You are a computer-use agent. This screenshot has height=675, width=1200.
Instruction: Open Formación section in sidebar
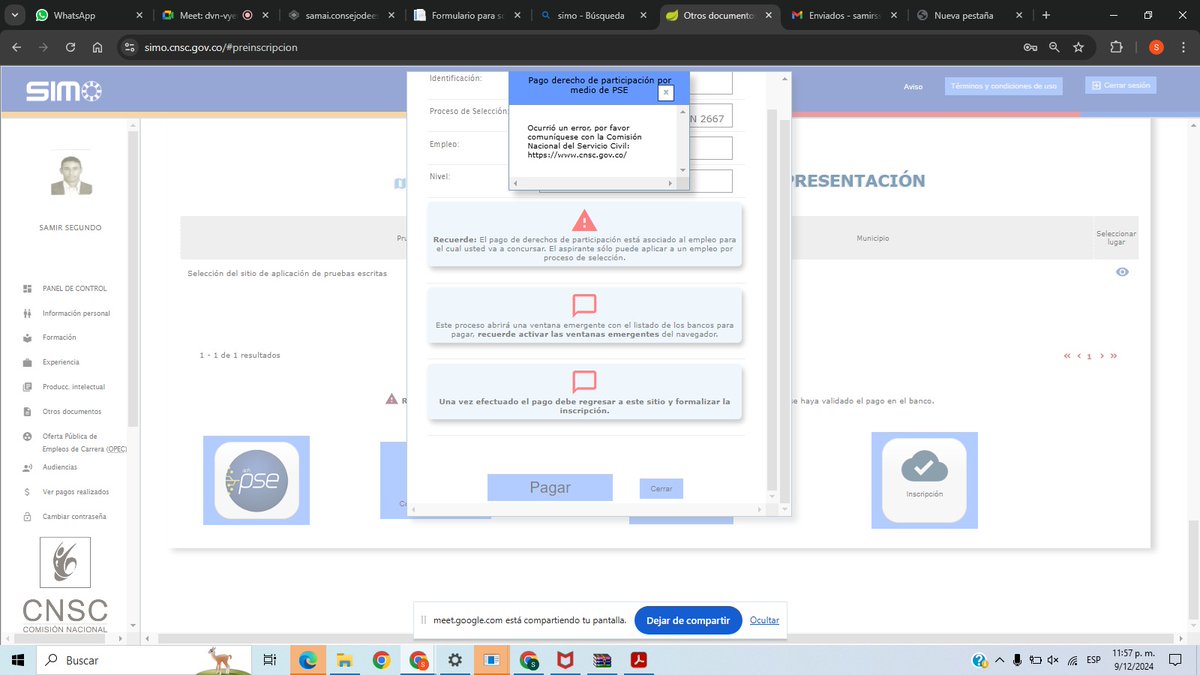click(59, 337)
